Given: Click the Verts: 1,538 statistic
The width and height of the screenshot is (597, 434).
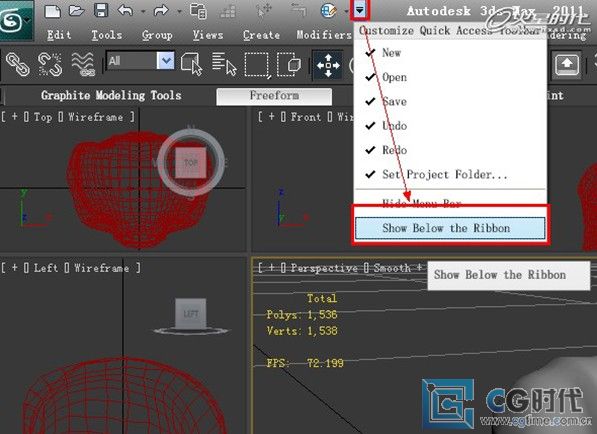Looking at the screenshot, I should click(302, 330).
